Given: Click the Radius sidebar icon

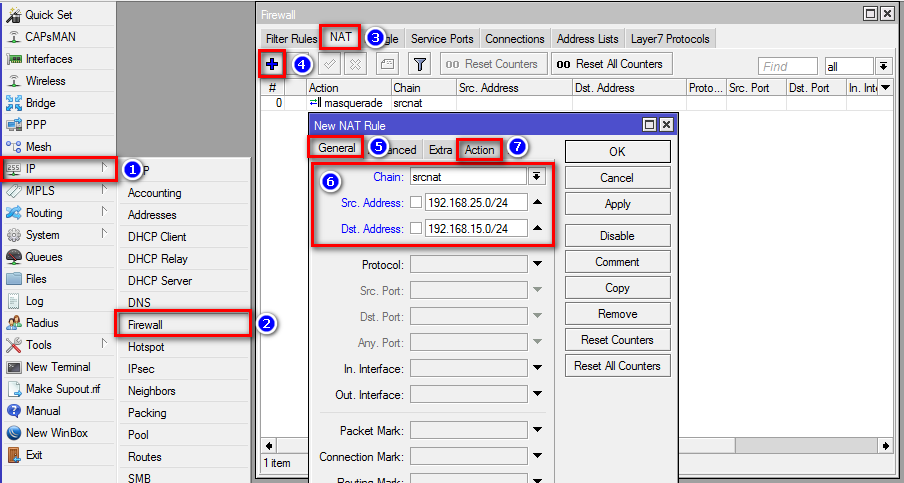Looking at the screenshot, I should click(x=14, y=323).
